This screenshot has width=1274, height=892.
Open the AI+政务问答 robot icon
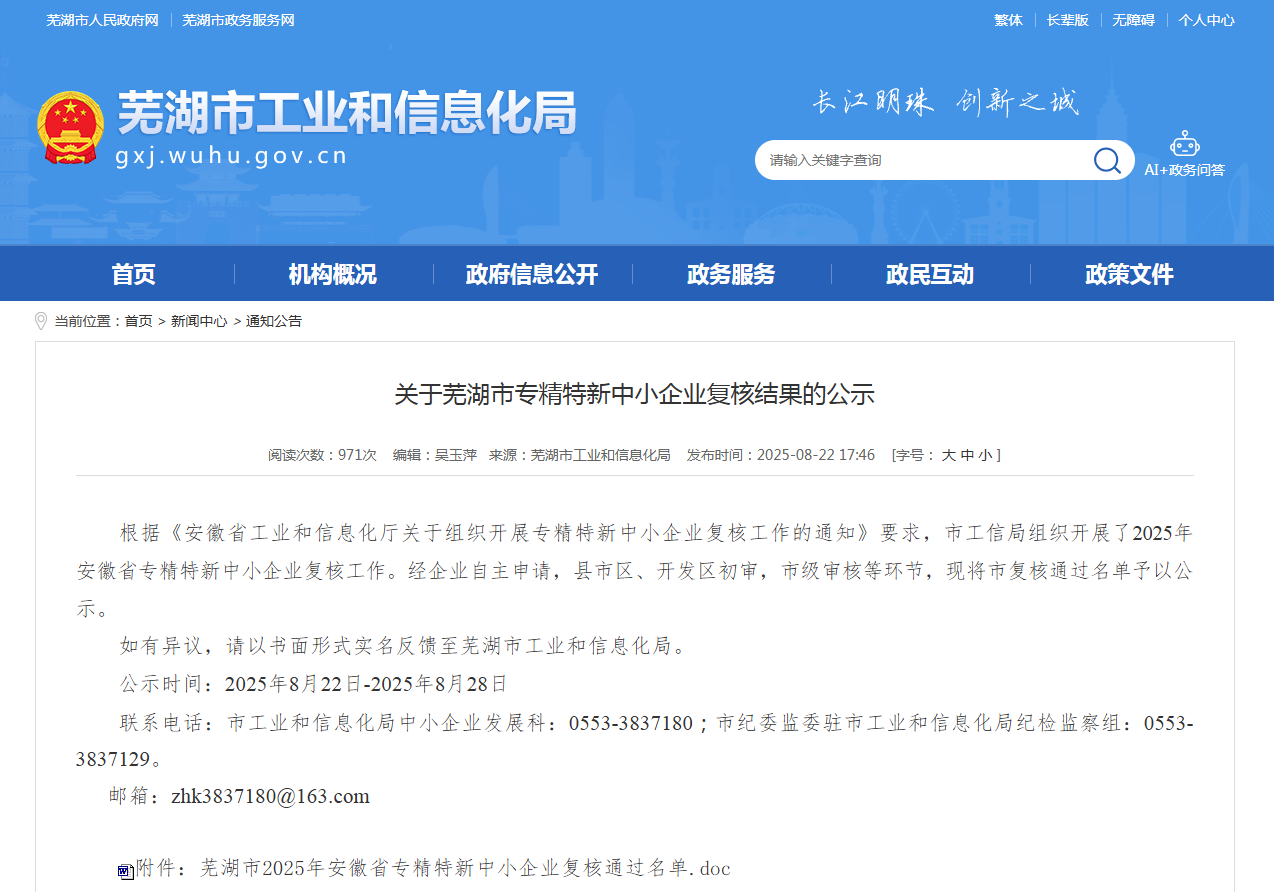point(1184,144)
